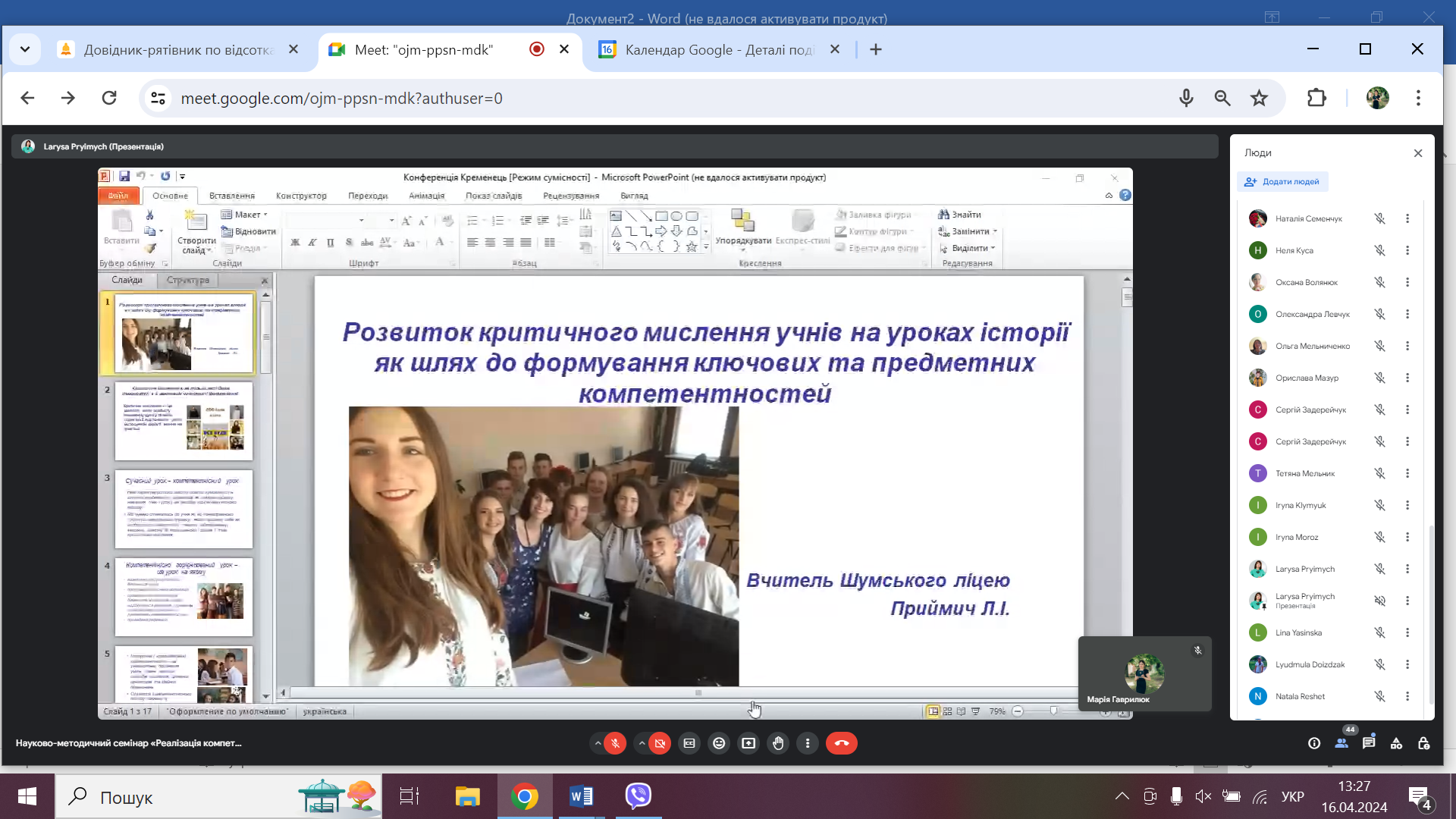
Task: Click the meeting title Науково-методичний семінар
Action: 129,743
